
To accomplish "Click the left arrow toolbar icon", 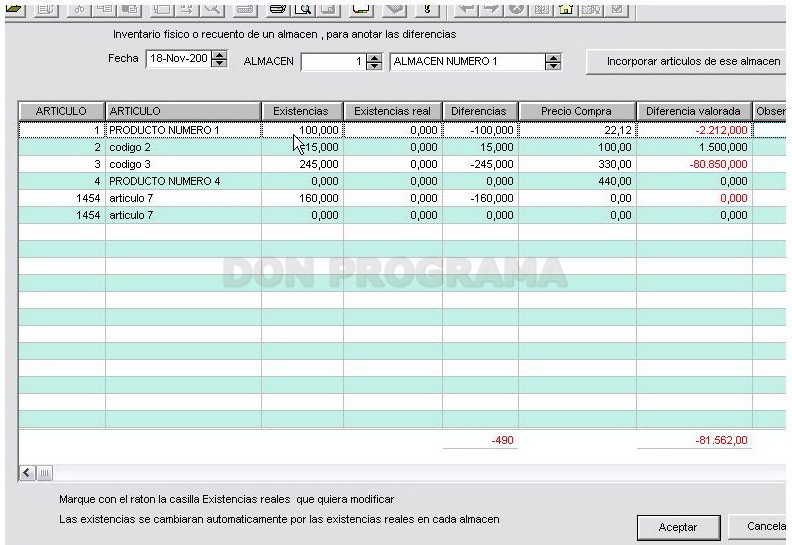I will pos(465,9).
